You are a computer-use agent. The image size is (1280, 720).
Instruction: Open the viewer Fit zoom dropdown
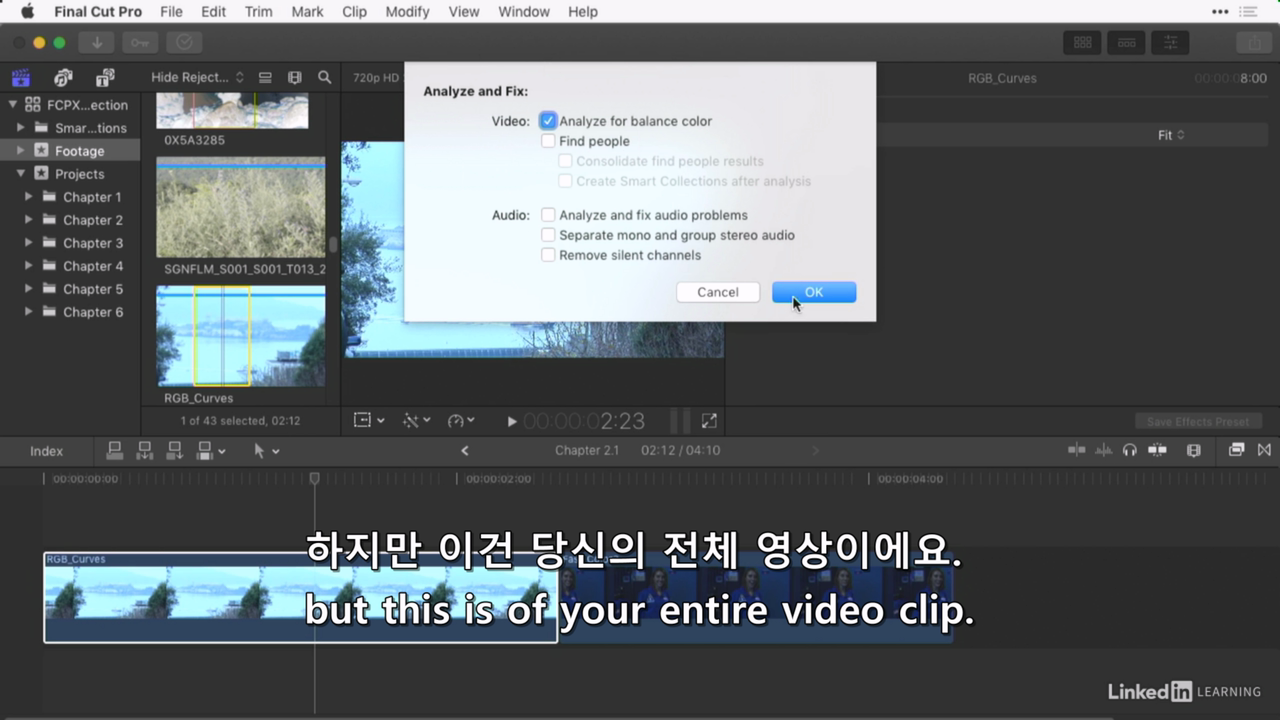(1171, 135)
